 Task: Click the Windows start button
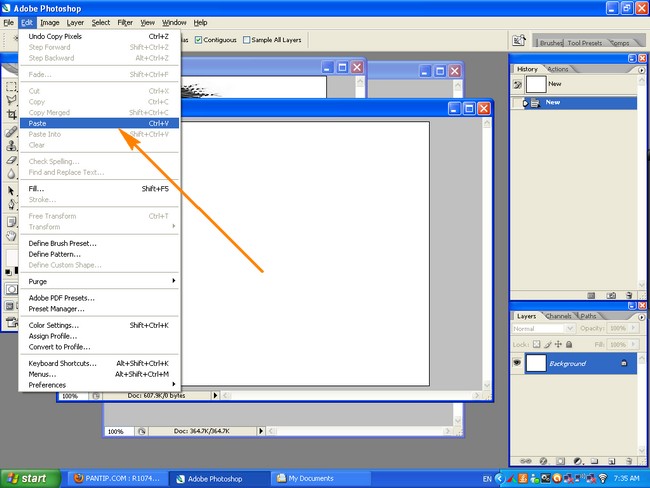point(30,478)
